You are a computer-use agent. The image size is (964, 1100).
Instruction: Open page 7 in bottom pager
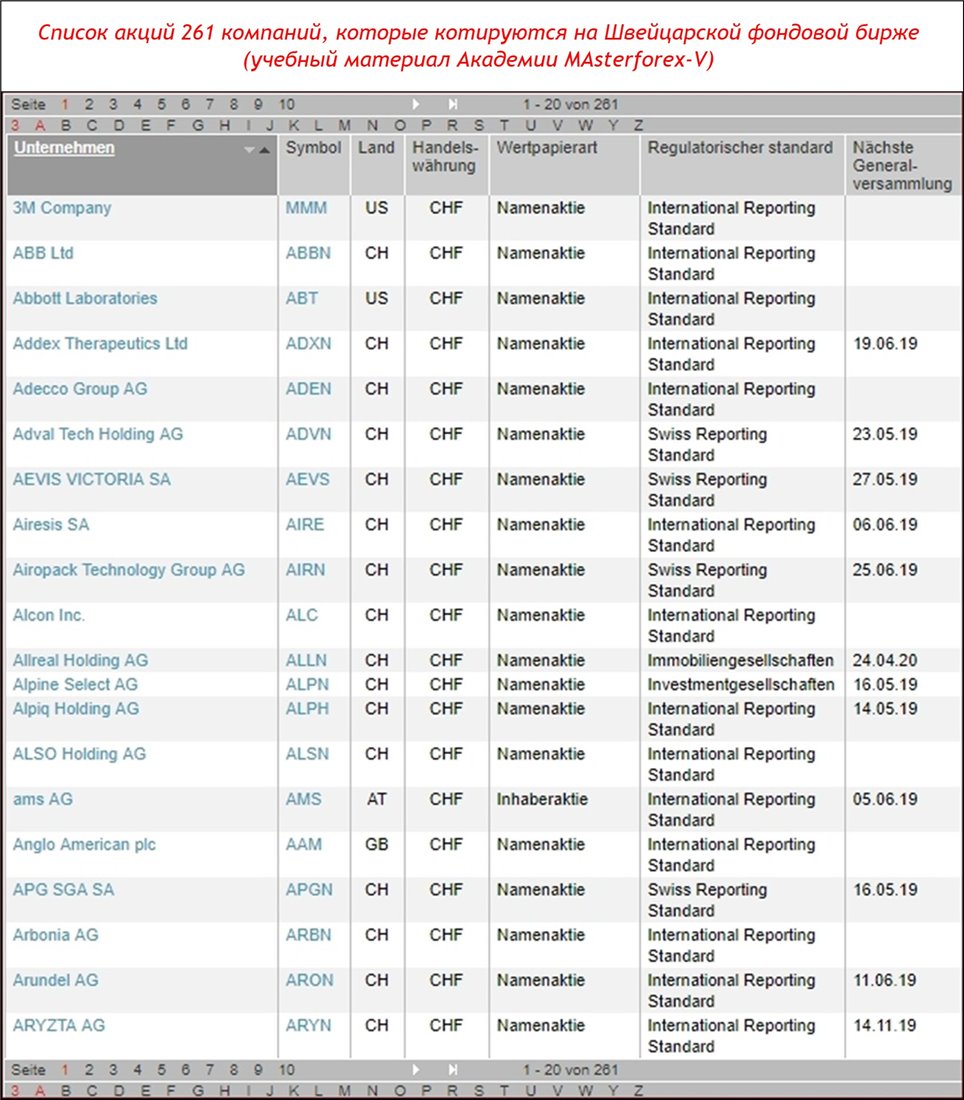[x=210, y=1070]
